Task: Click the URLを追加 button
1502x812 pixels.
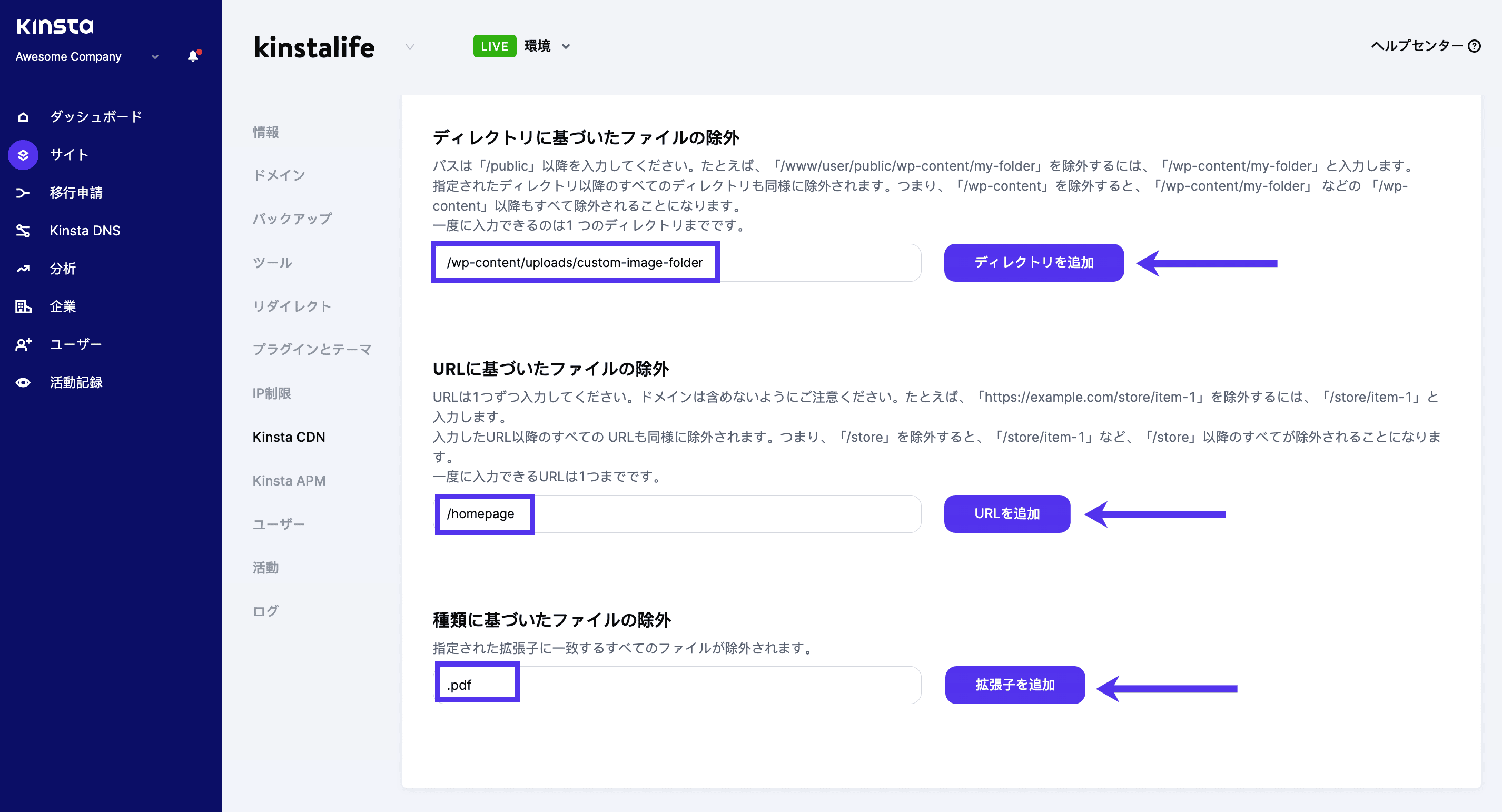Action: pyautogui.click(x=1007, y=513)
